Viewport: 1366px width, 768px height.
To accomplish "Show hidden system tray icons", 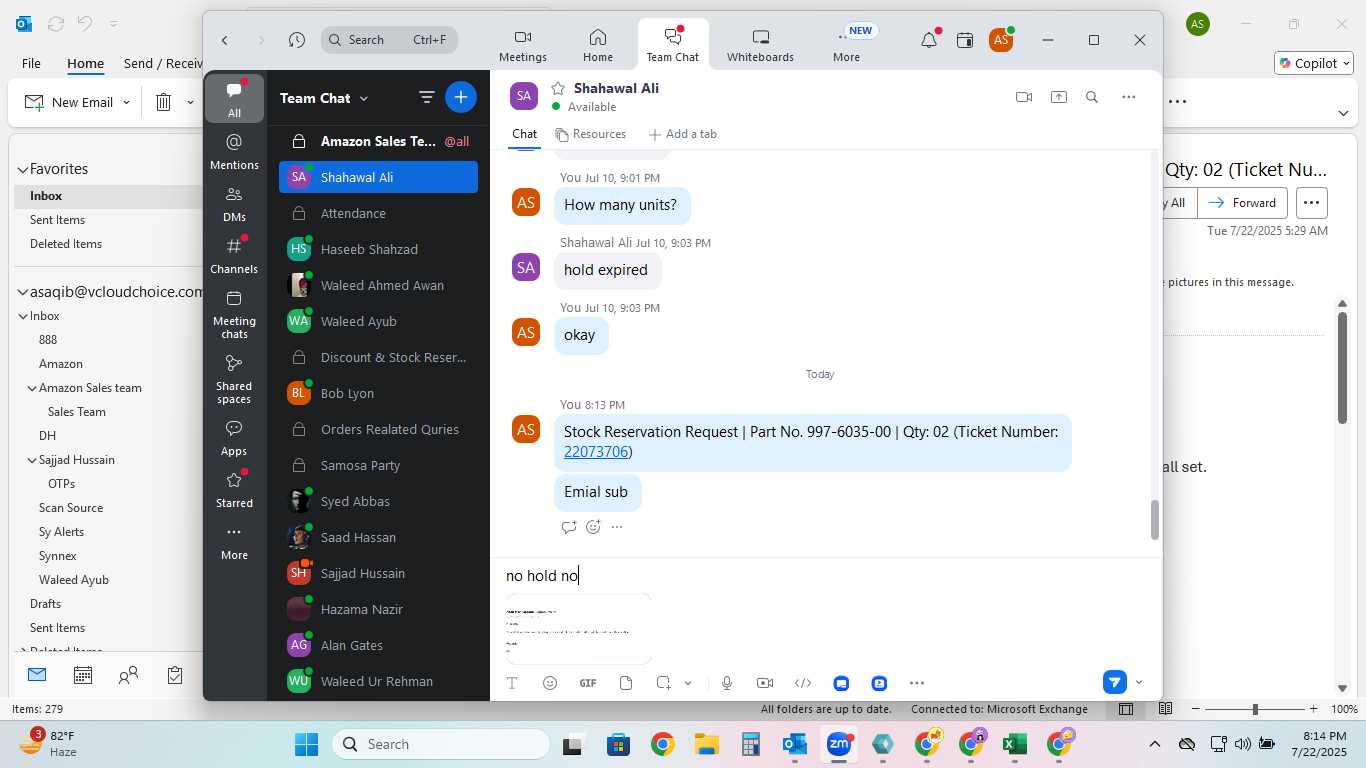I will pos(1154,744).
